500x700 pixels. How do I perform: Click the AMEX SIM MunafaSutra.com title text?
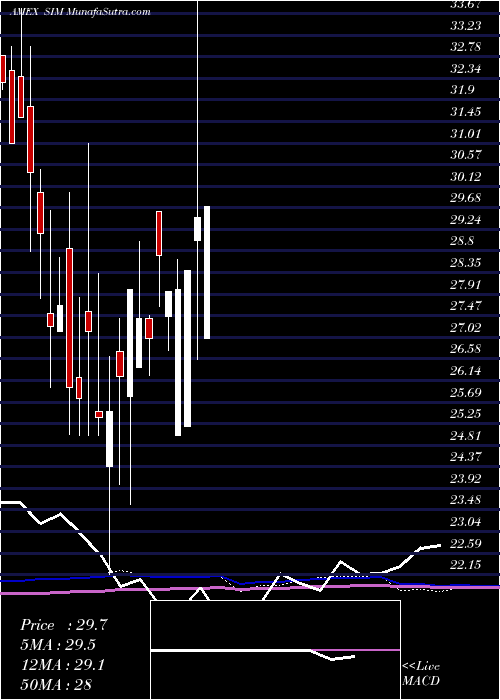[80, 12]
